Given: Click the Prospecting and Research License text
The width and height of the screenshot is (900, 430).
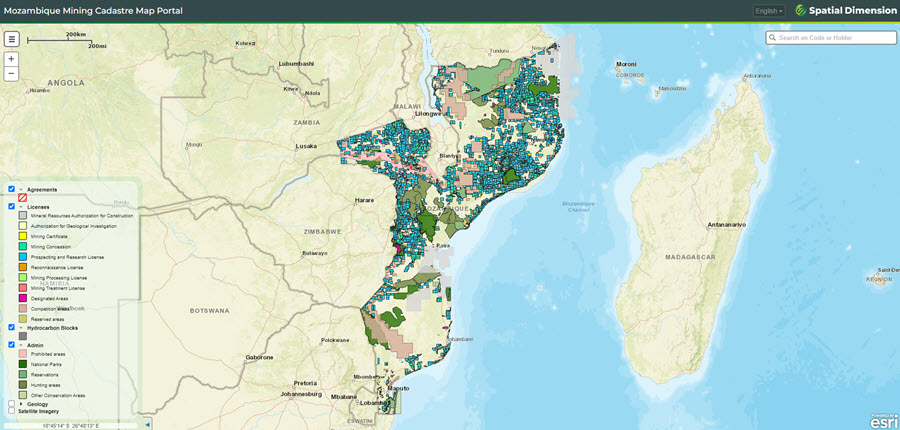Looking at the screenshot, I should click(x=68, y=257).
